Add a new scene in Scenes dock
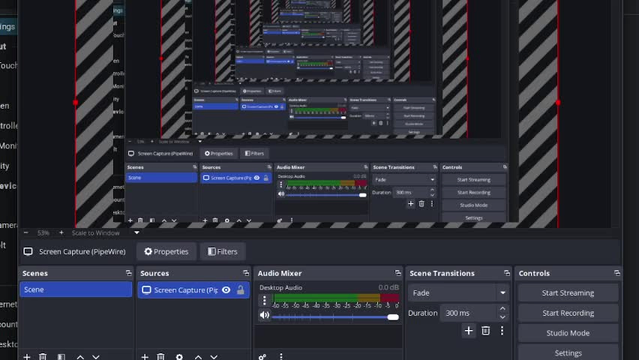This screenshot has height=360, width=639. click(x=27, y=357)
